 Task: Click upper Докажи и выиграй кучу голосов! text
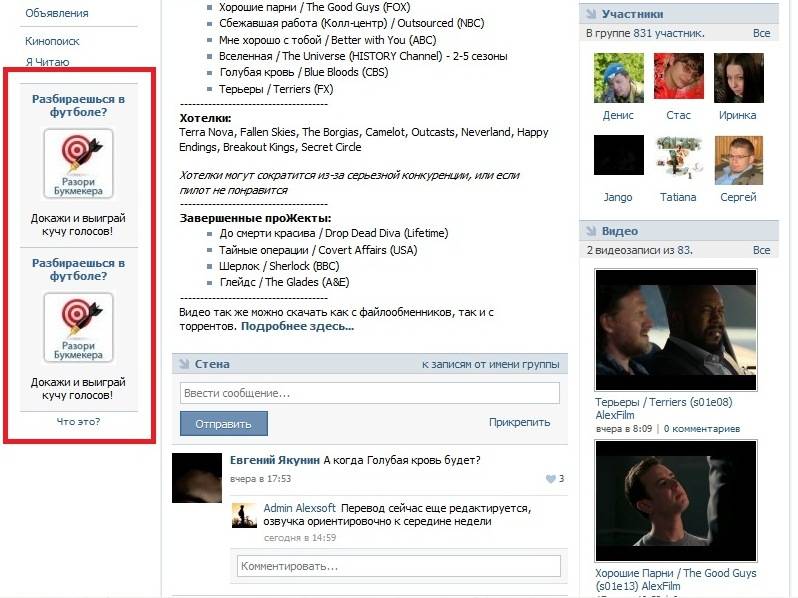coord(78,224)
